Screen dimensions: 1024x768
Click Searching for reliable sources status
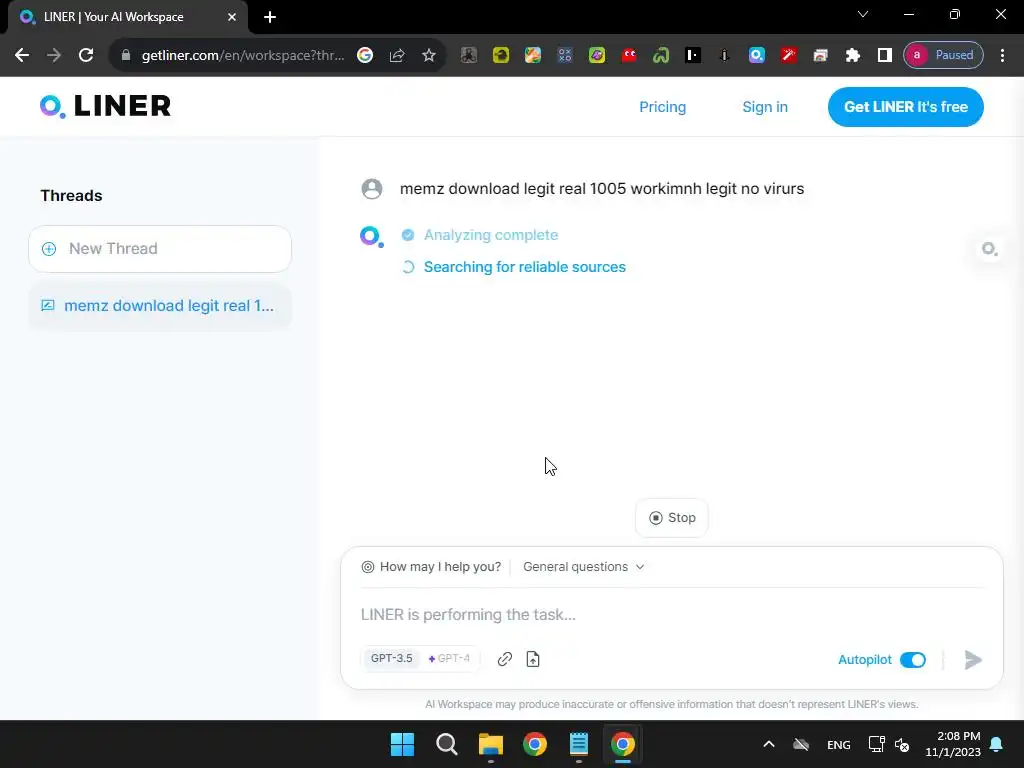(x=524, y=267)
